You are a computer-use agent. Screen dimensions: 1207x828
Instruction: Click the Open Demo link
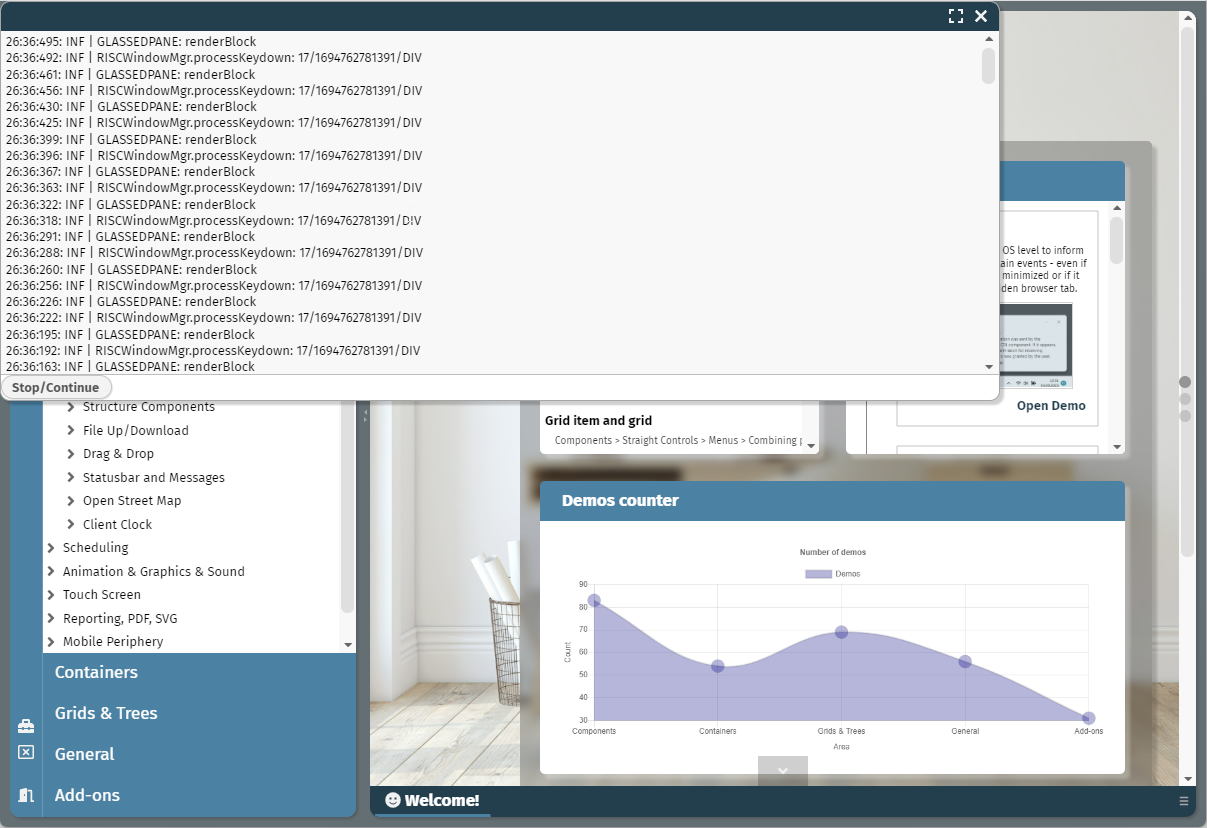coord(1050,406)
